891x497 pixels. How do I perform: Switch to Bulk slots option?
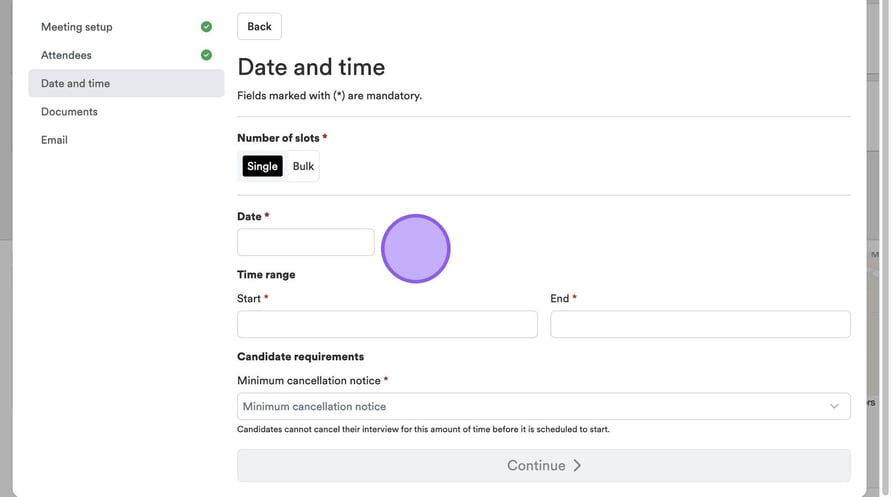[303, 166]
